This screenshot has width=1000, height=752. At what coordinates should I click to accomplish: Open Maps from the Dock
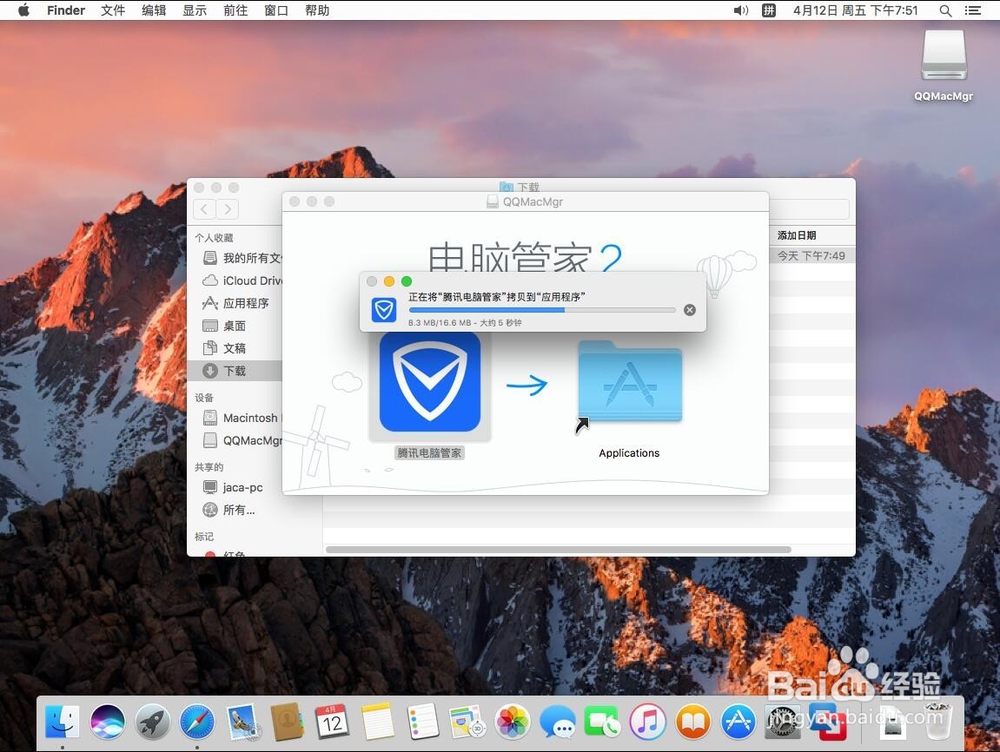pyautogui.click(x=467, y=721)
